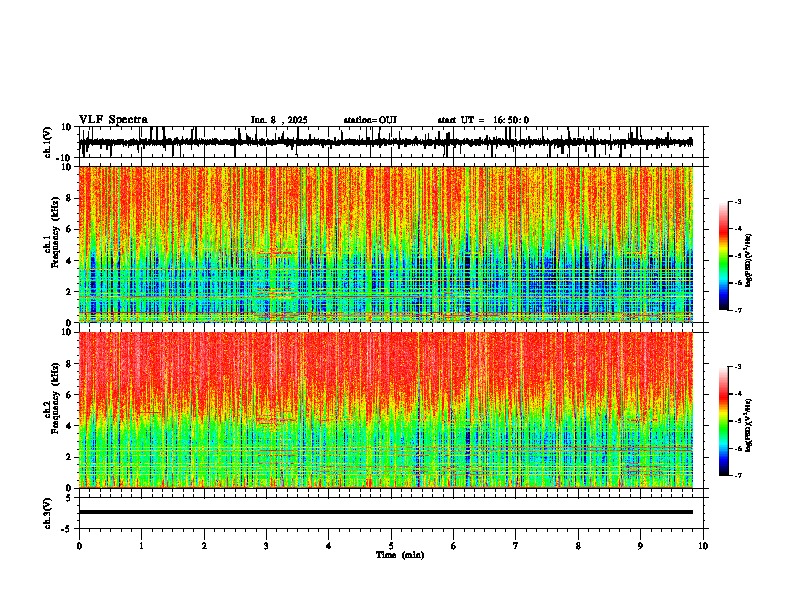Click the "Time (min)" axis title
This screenshot has width=792, height=612.
[x=400, y=555]
